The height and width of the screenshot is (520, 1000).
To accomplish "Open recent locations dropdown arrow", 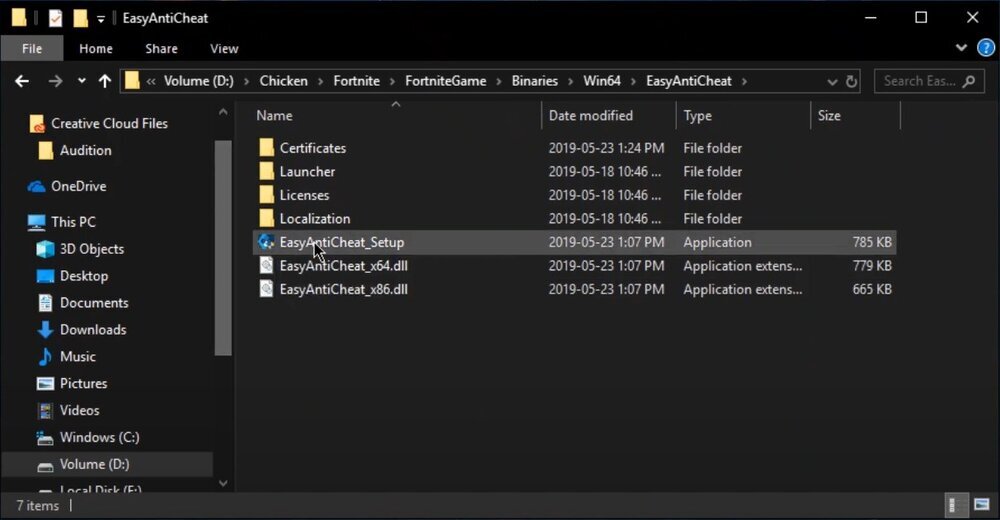I will click(x=81, y=81).
